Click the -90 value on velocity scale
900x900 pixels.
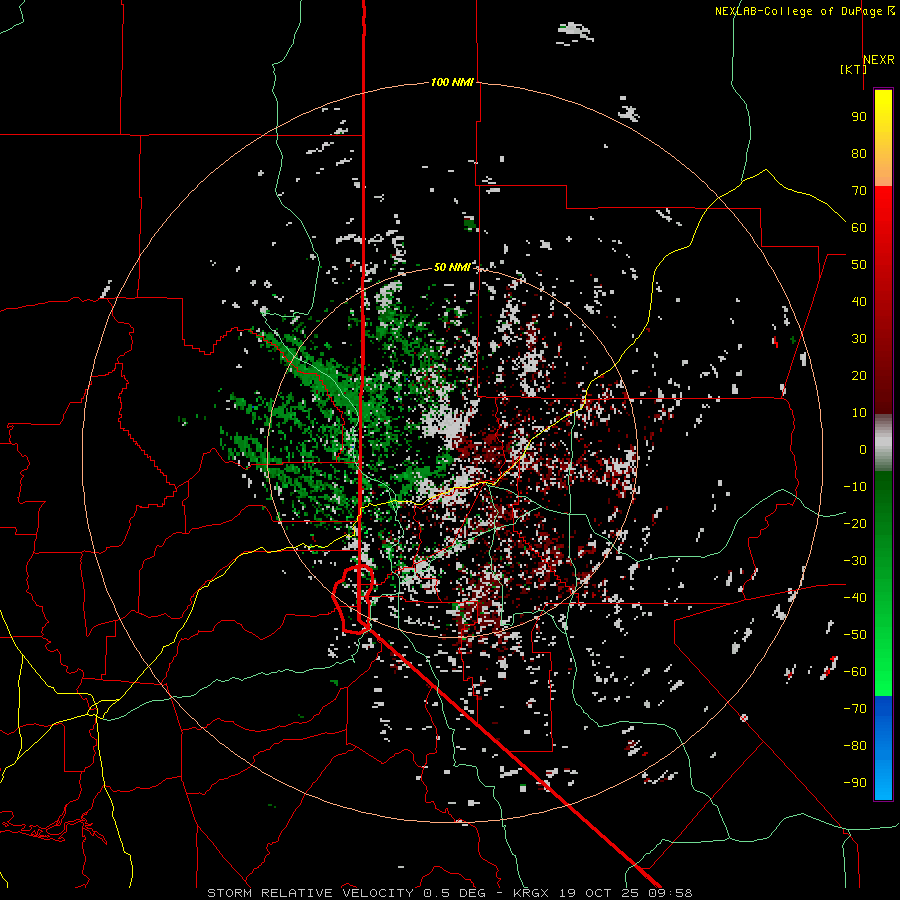pos(855,783)
